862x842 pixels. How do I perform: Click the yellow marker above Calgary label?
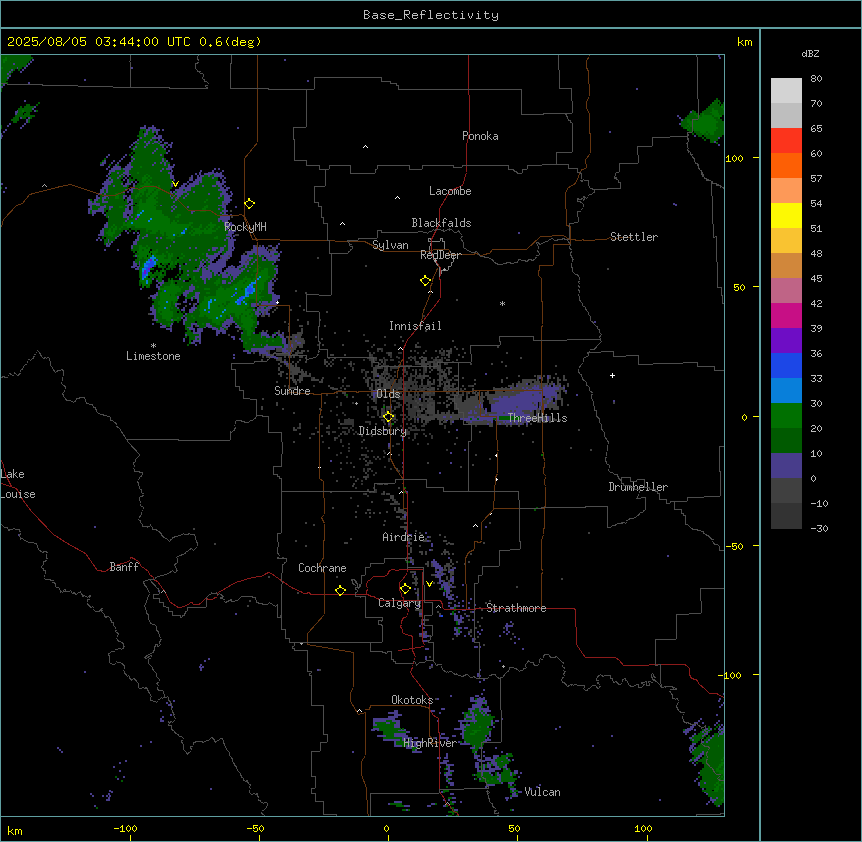pyautogui.click(x=405, y=589)
